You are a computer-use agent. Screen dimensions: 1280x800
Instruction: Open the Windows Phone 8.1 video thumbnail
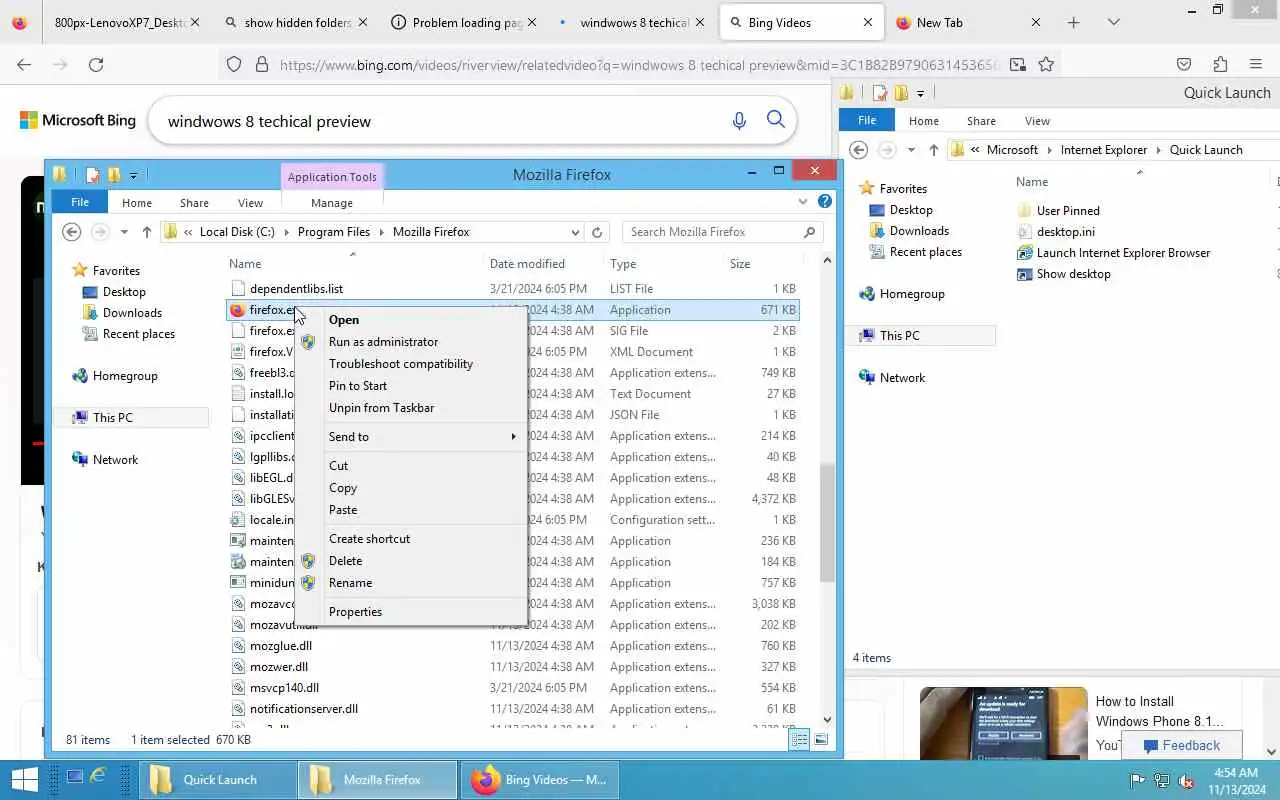click(1003, 722)
